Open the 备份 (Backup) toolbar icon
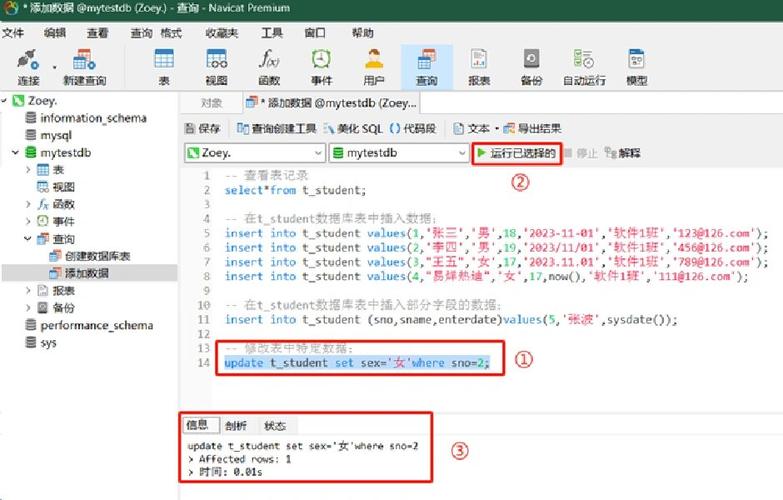The image size is (783, 500). click(x=531, y=66)
